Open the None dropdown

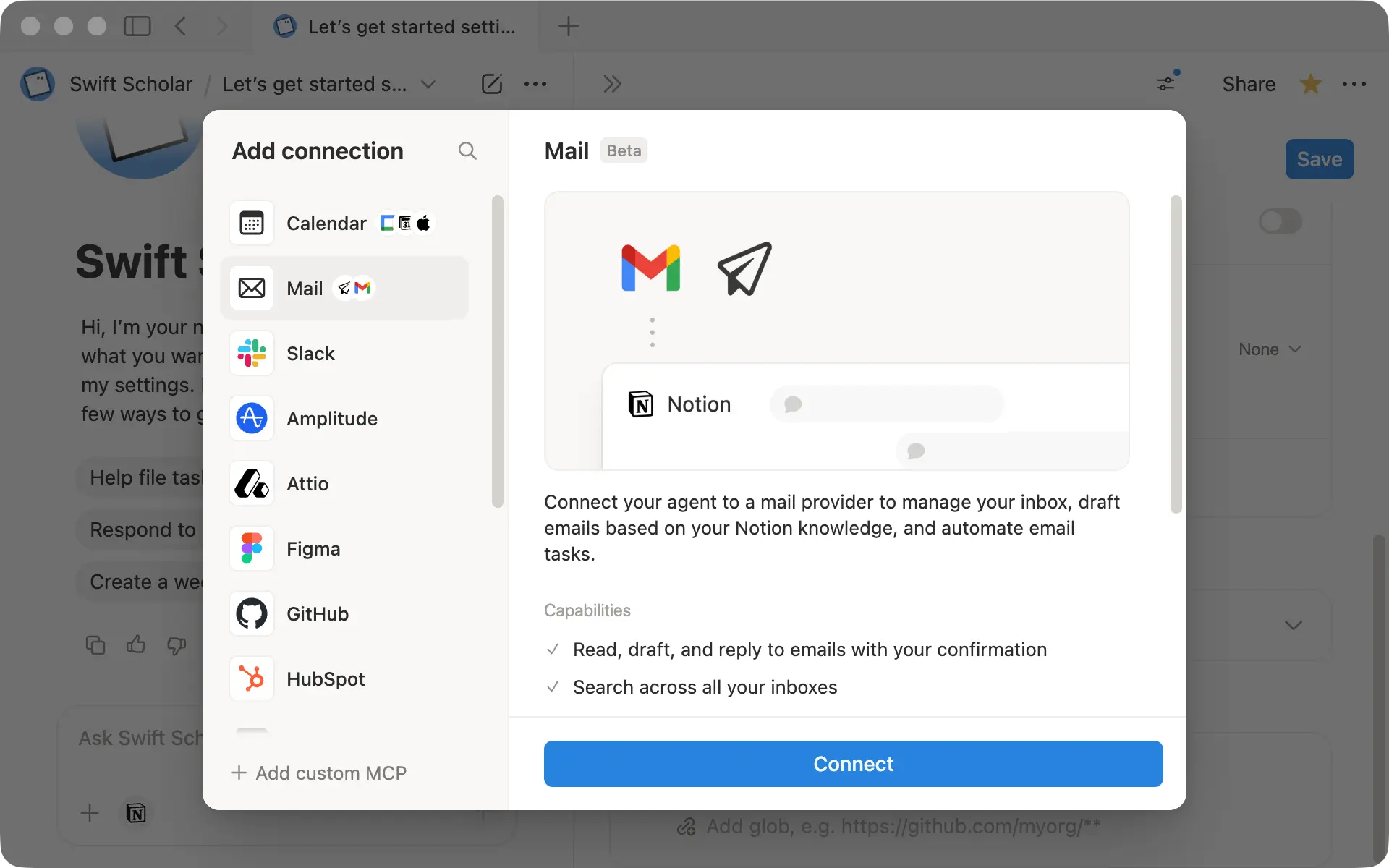click(1270, 349)
